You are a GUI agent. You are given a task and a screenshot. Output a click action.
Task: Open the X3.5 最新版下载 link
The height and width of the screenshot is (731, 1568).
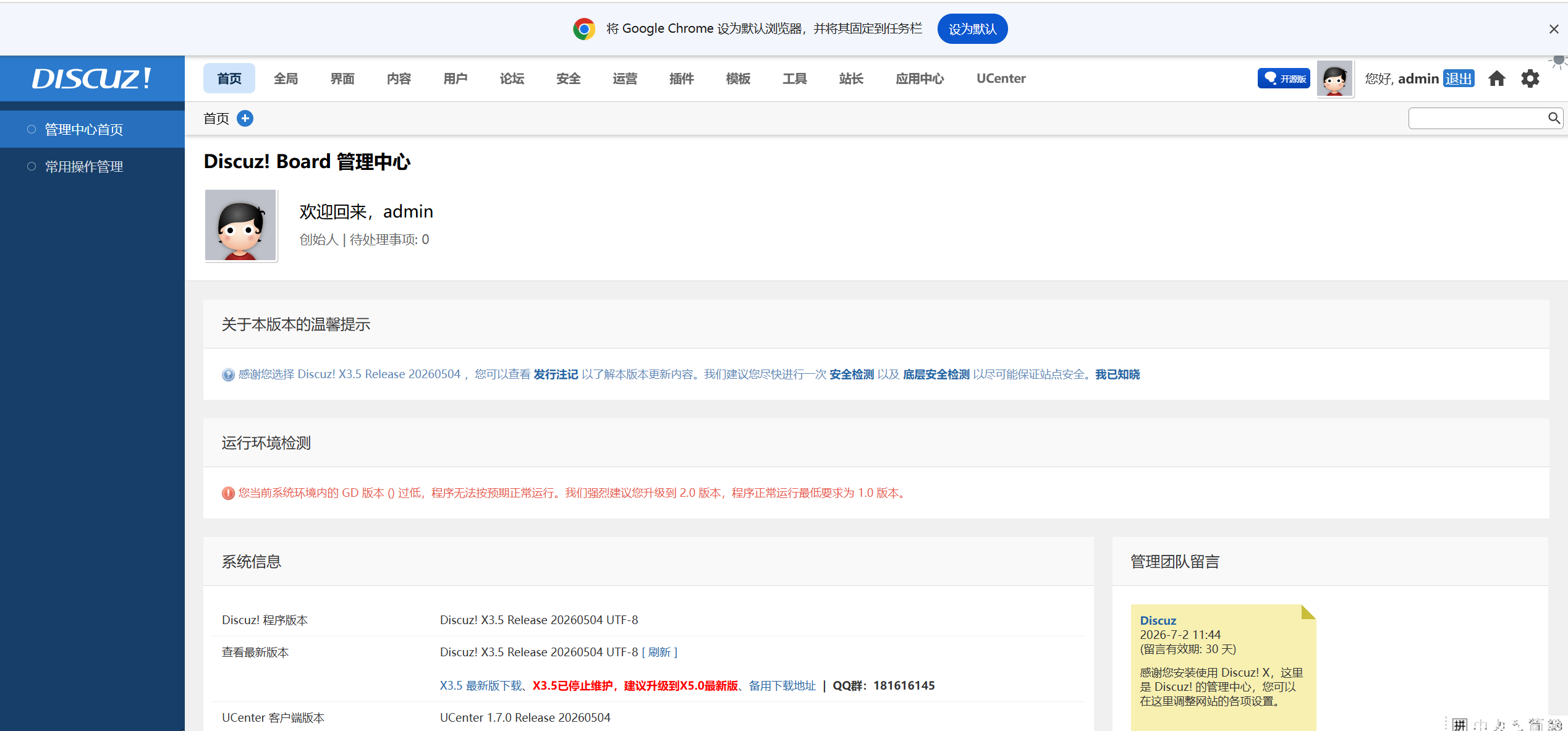(x=481, y=686)
